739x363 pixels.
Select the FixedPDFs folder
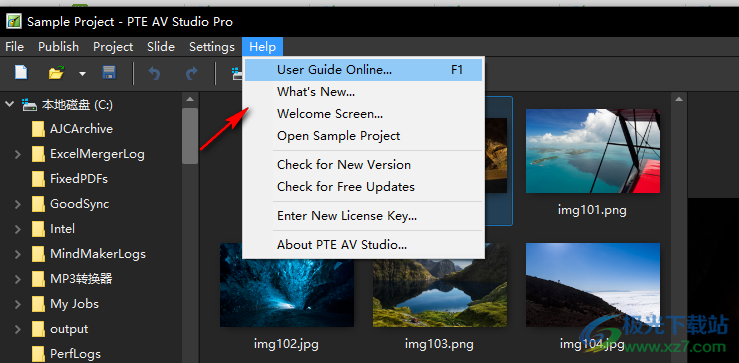point(79,179)
